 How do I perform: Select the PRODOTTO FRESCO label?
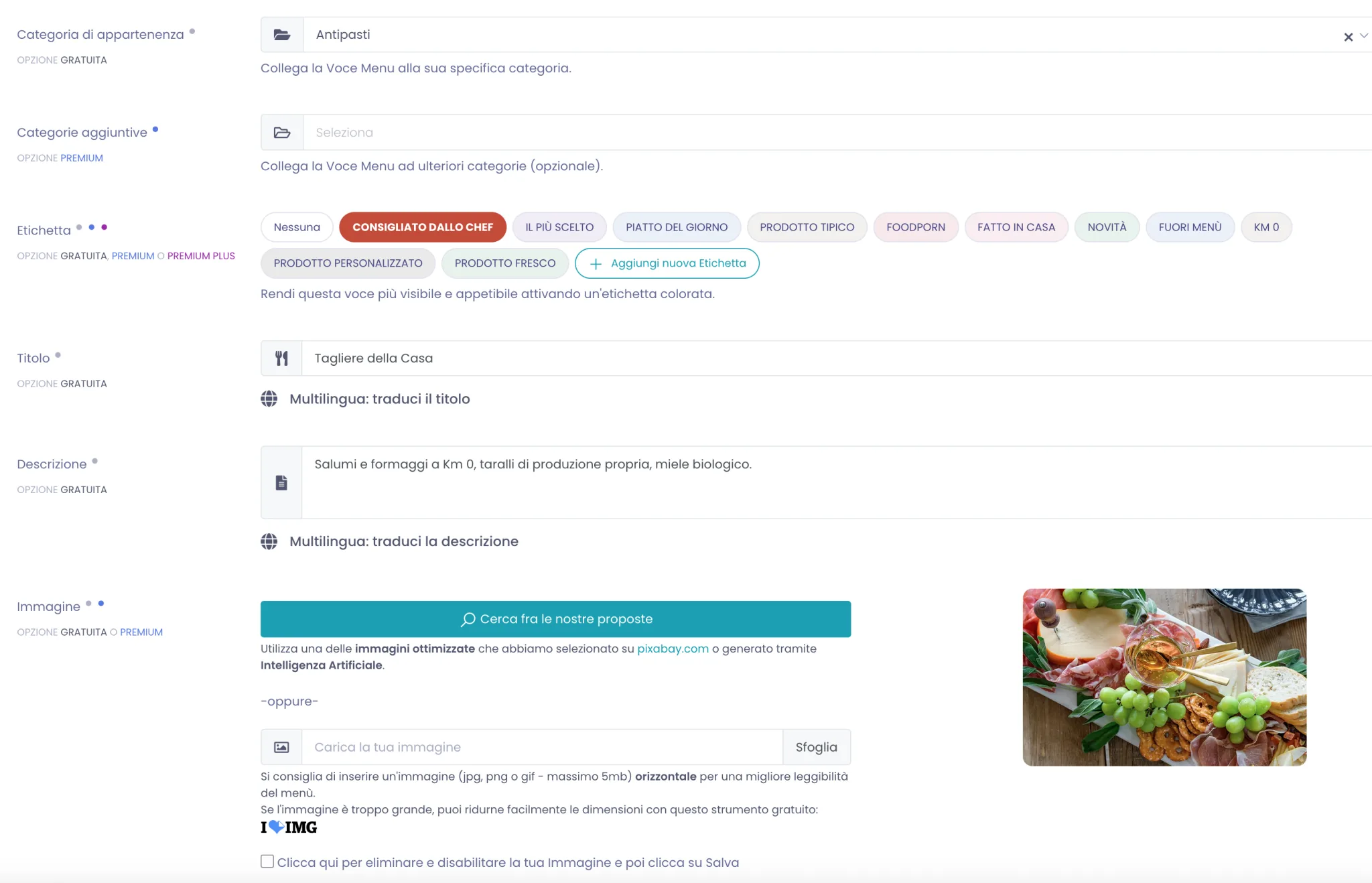coord(505,263)
